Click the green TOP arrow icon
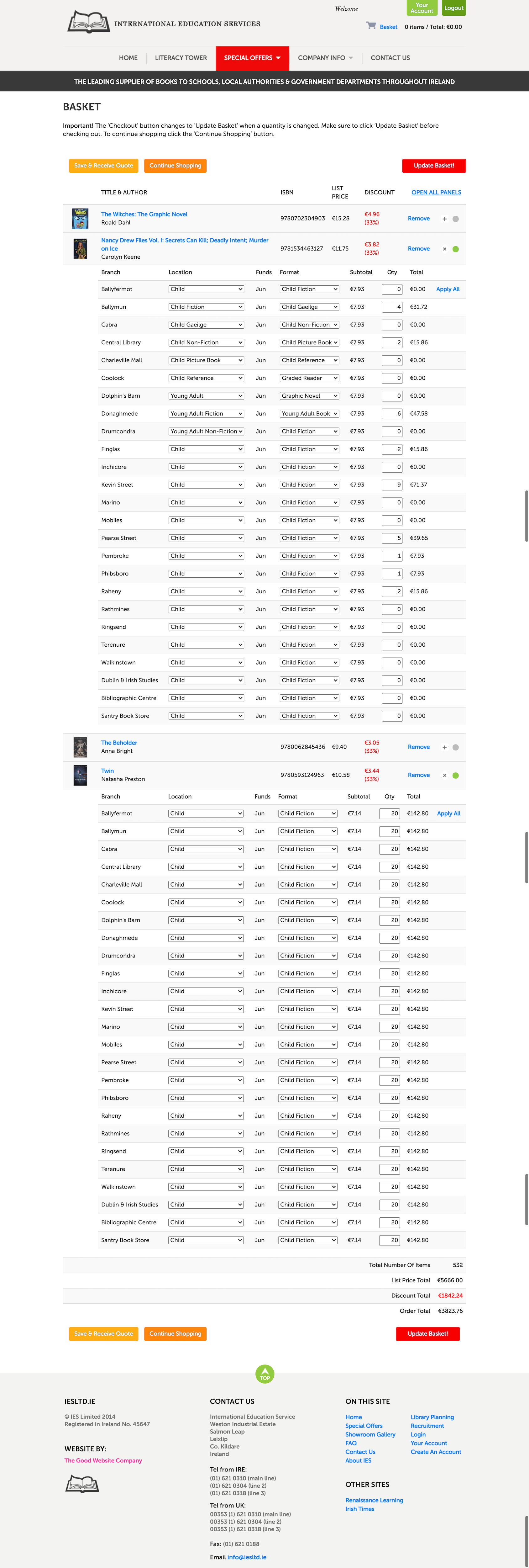529x1568 pixels. [x=264, y=1374]
